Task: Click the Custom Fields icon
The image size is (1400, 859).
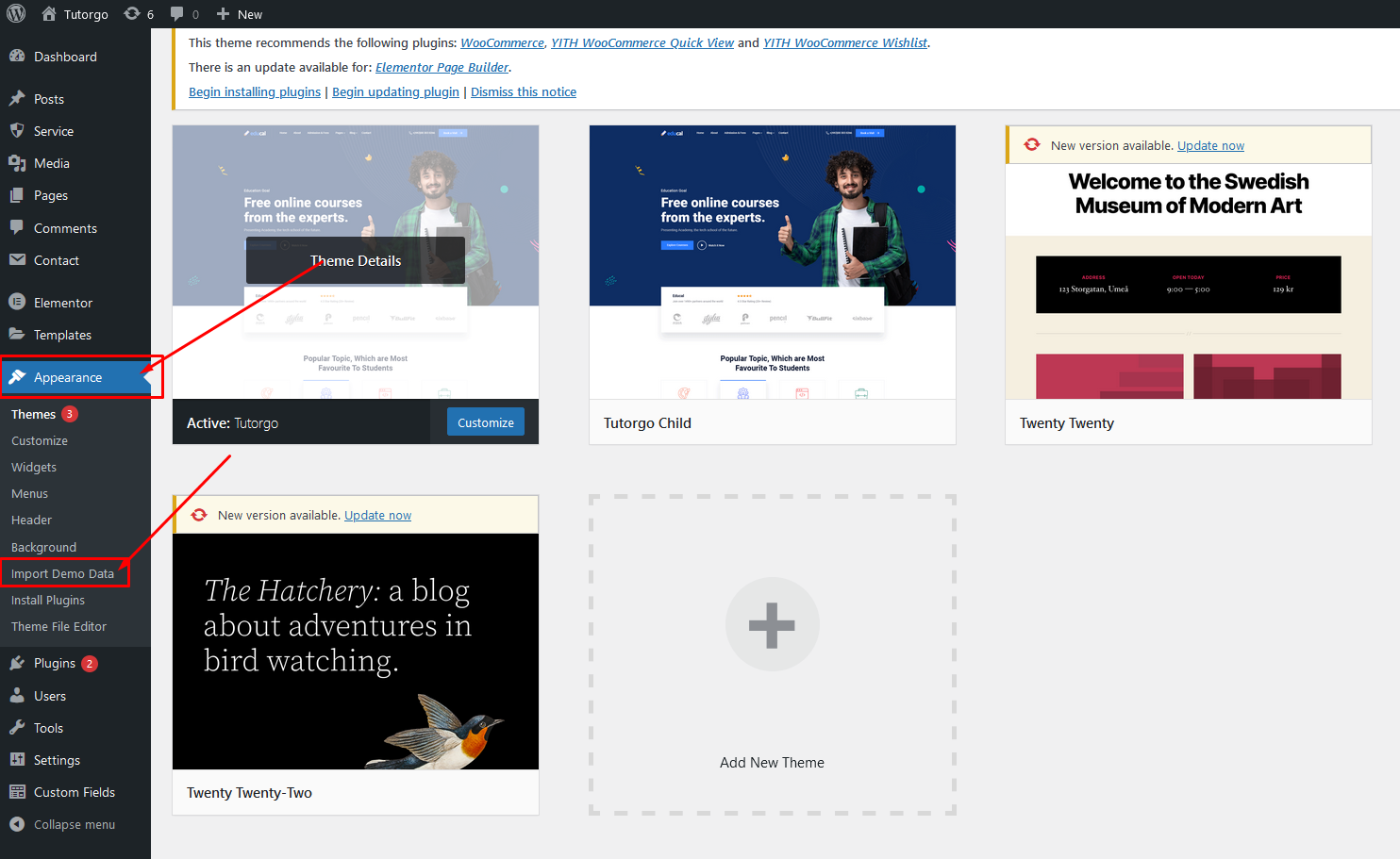Action: 17,792
